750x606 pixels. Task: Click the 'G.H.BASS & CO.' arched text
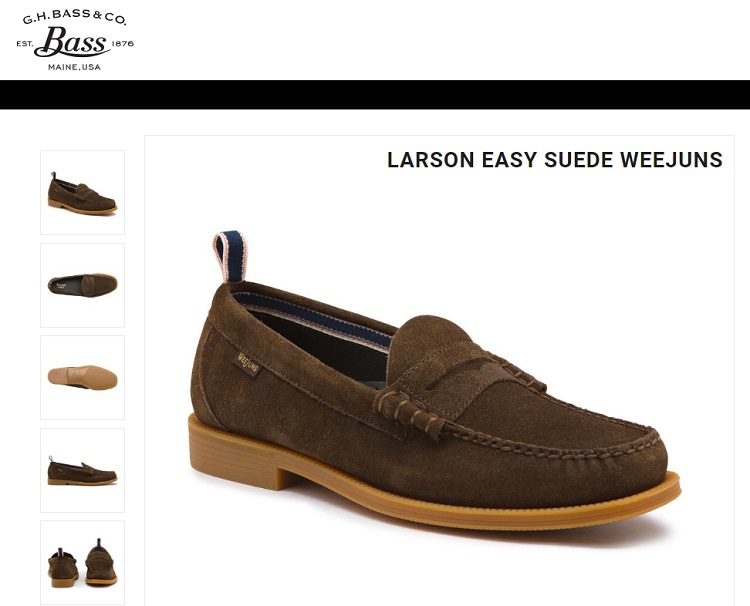click(x=74, y=17)
